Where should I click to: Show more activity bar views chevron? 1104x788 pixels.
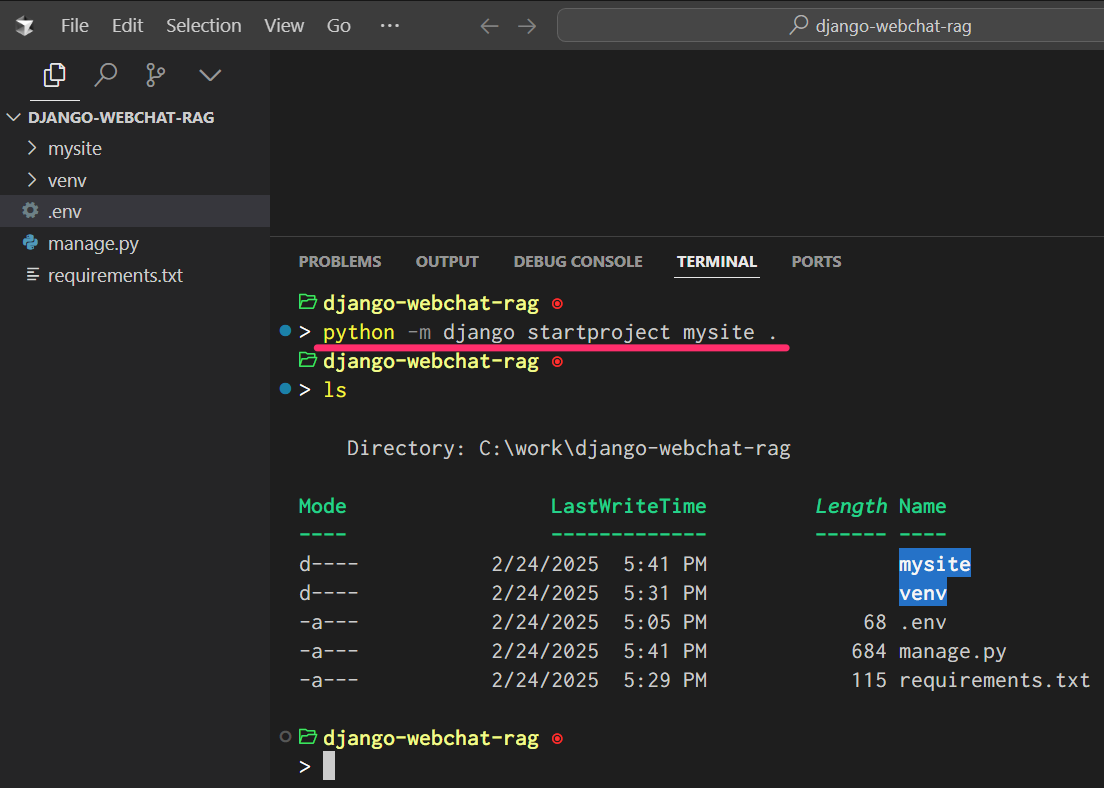click(x=209, y=75)
